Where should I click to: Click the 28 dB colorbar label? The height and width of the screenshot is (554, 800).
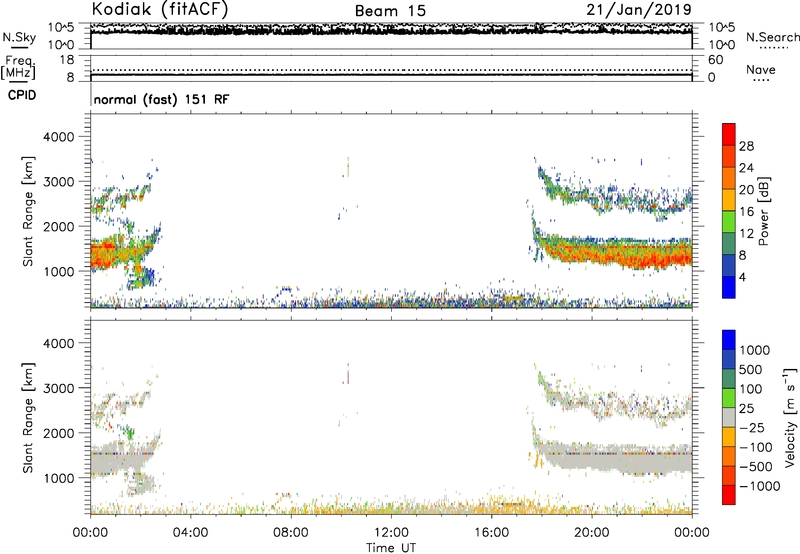[x=746, y=146]
